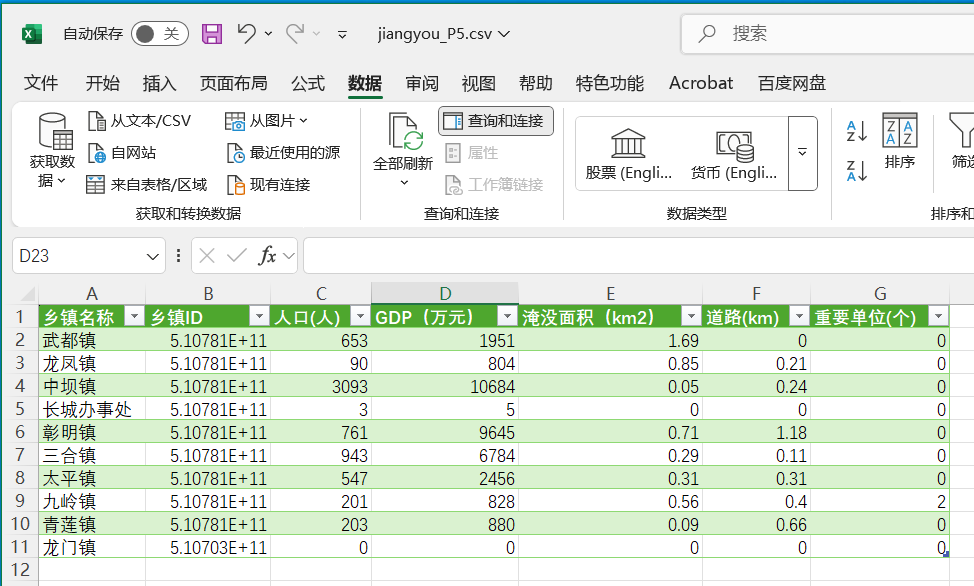Screen dimensions: 974x586
Task: Click 自网站 import button
Action: (122, 152)
